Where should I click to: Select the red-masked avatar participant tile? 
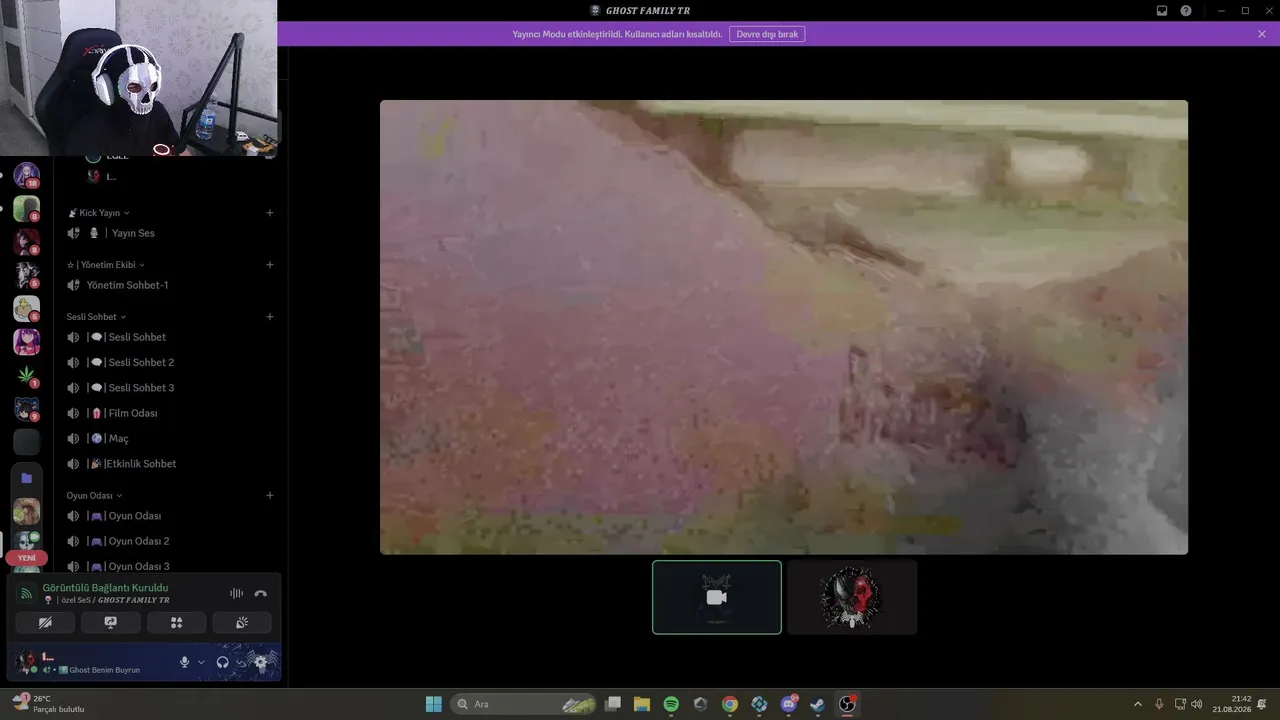pos(852,597)
